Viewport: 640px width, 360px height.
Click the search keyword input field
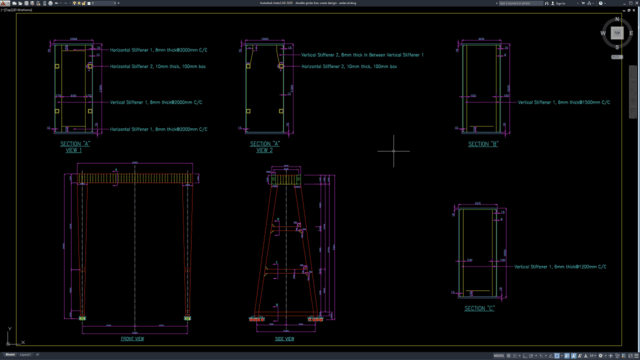click(521, 3)
